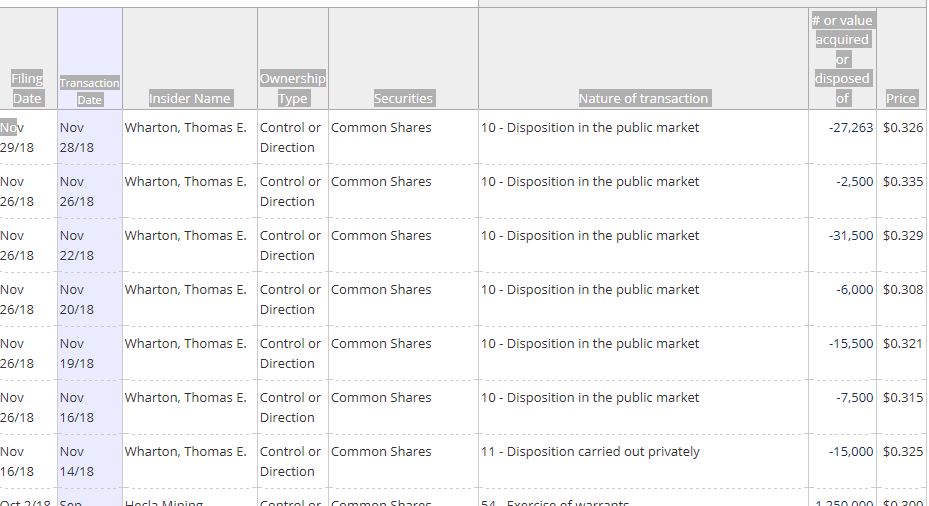Viewport: 929px width, 506px height.
Task: Select the -27,263 shares disposed cell
Action: click(847, 128)
